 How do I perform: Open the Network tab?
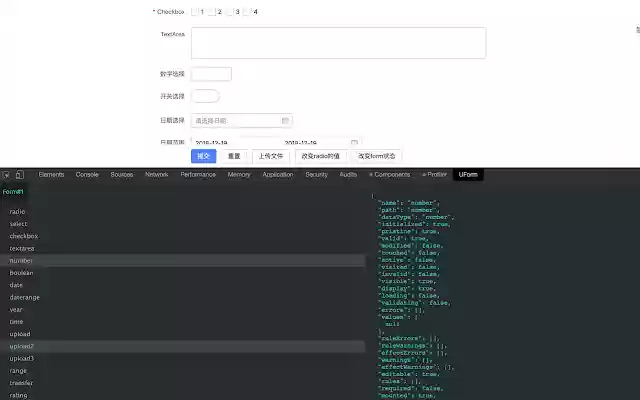click(x=157, y=175)
